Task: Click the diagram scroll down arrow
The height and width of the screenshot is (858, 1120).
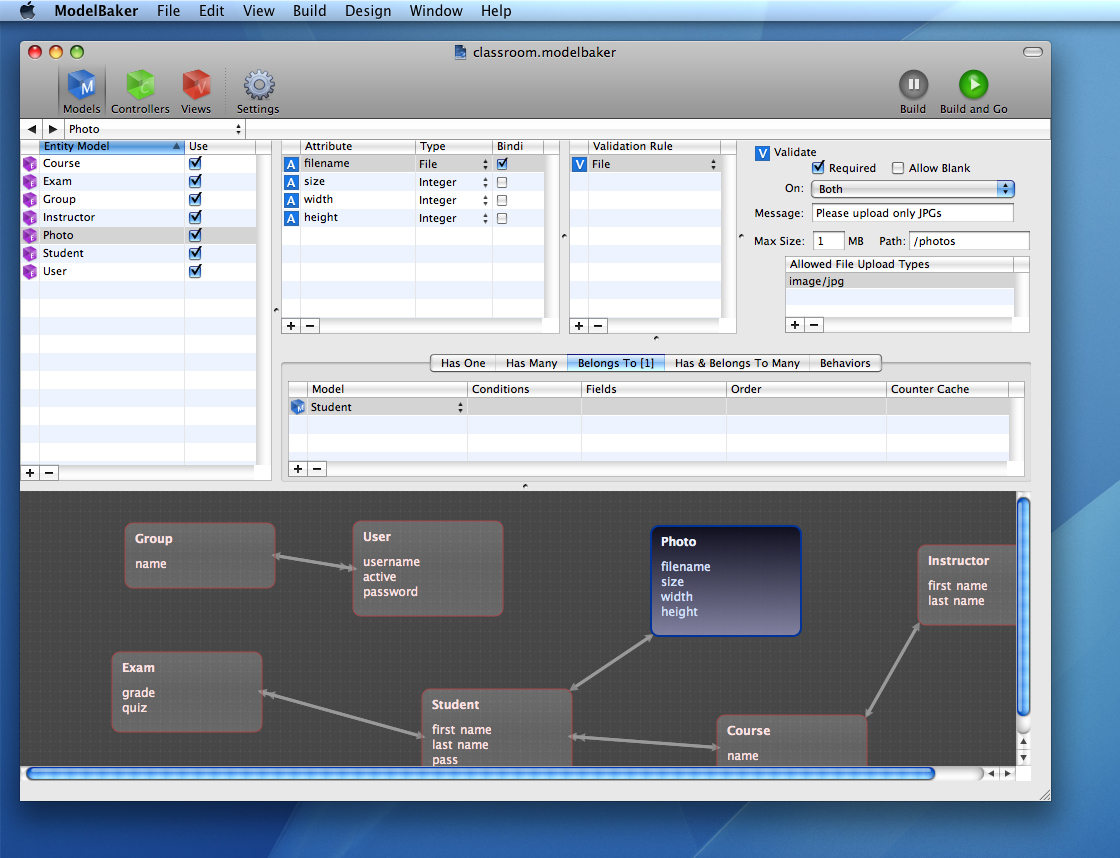Action: pos(1024,757)
